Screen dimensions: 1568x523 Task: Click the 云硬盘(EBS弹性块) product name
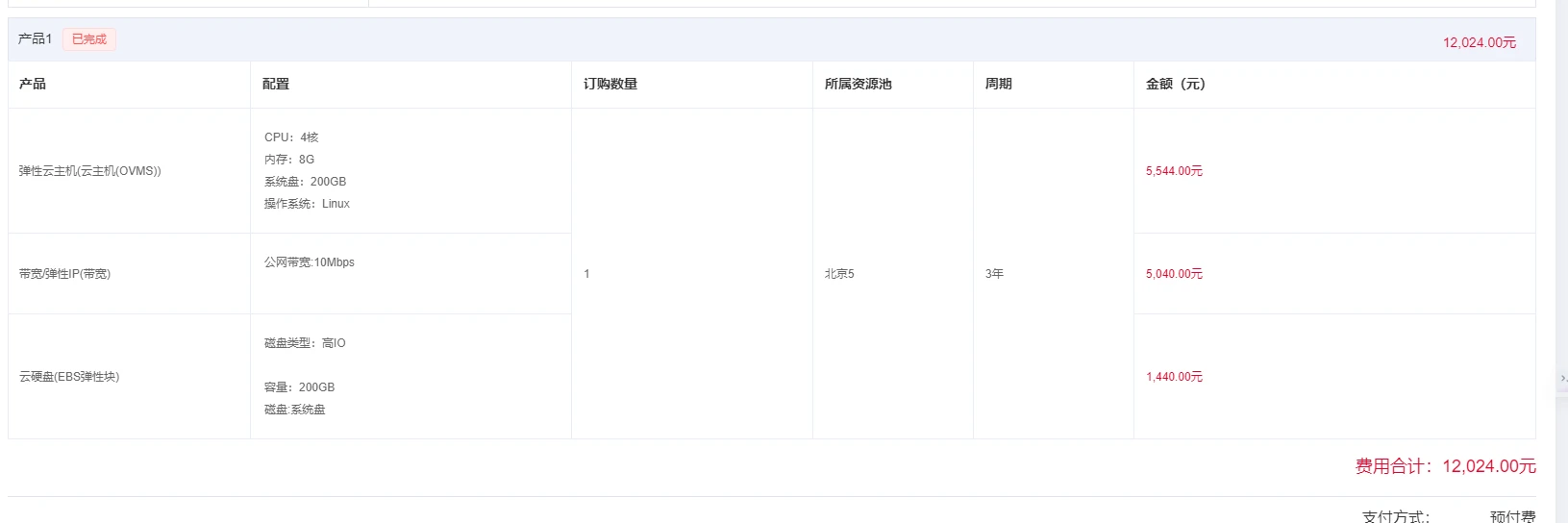[69, 377]
